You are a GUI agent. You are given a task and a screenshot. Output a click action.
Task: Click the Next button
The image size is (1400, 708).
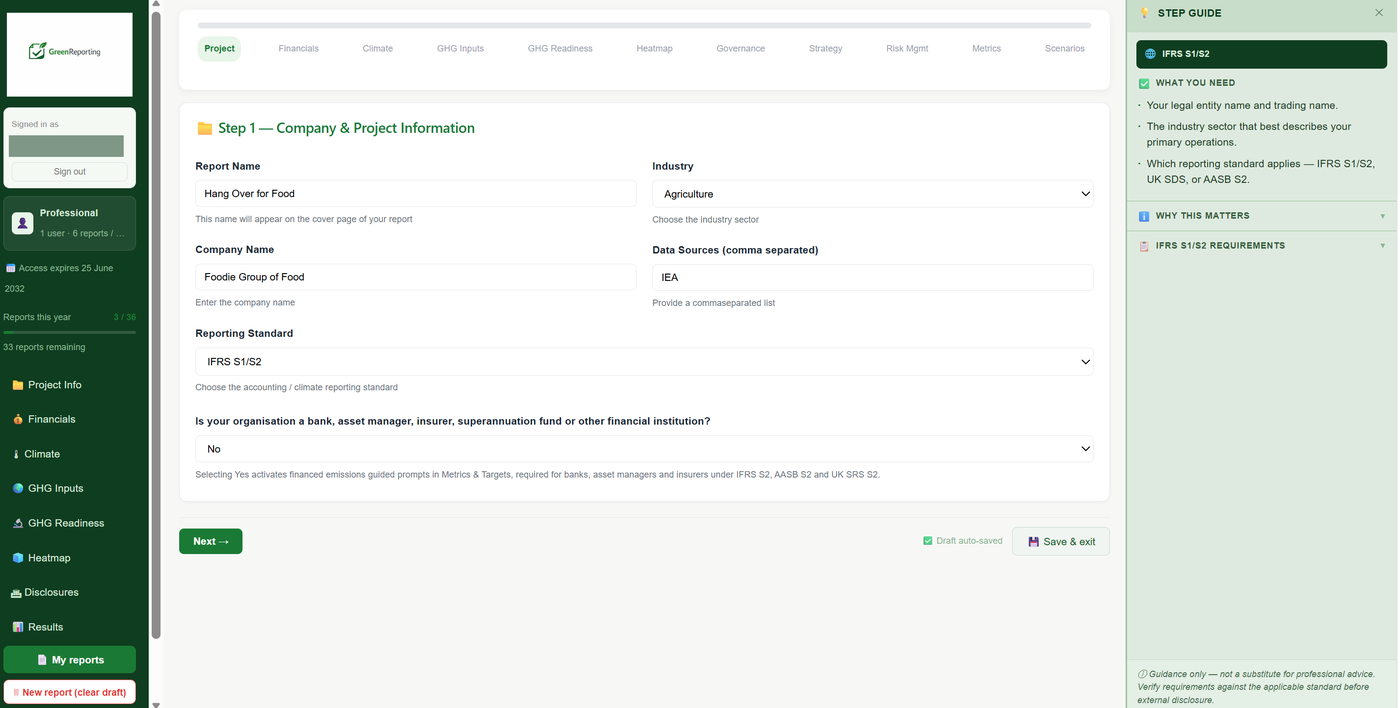tap(211, 541)
